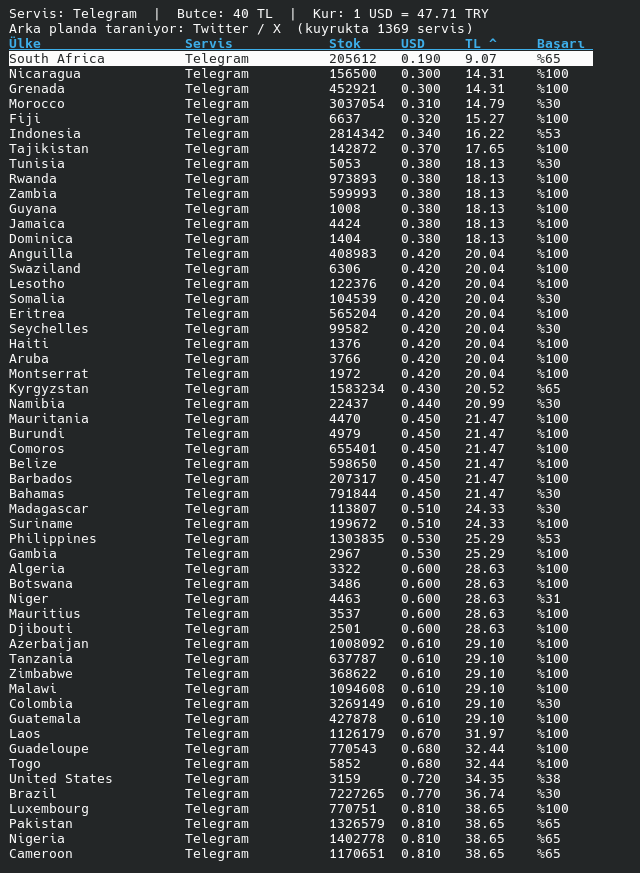Image resolution: width=640 pixels, height=873 pixels.
Task: Choose the United States row
Action: pos(301,778)
